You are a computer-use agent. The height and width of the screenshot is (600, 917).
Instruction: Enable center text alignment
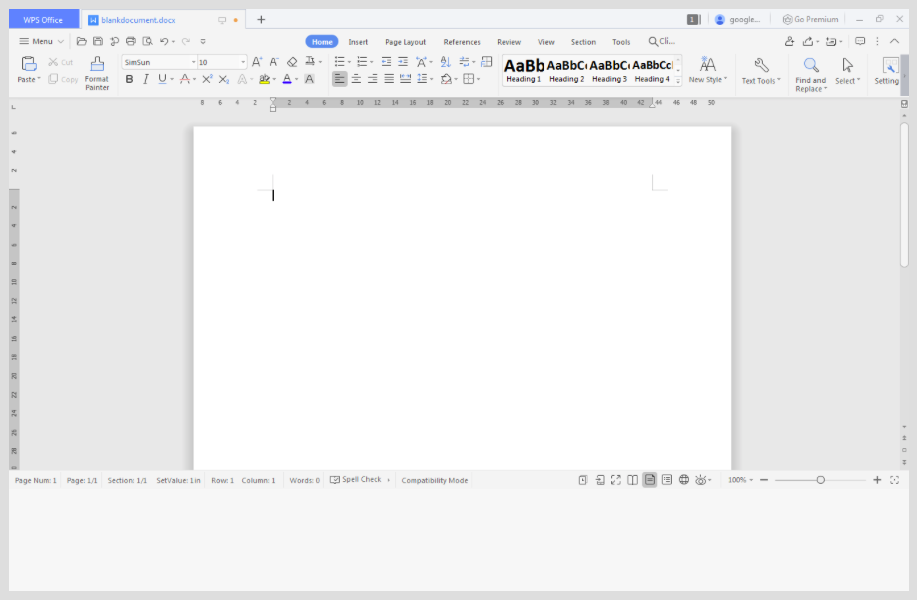[356, 79]
